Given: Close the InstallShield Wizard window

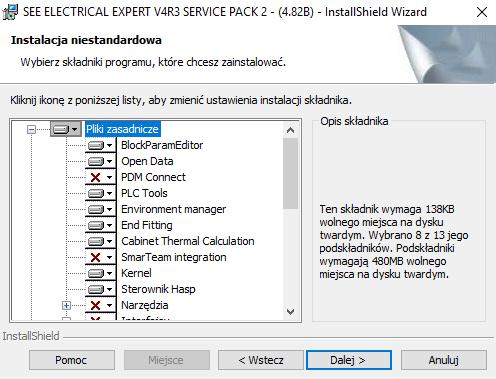Looking at the screenshot, I should pos(482,12).
